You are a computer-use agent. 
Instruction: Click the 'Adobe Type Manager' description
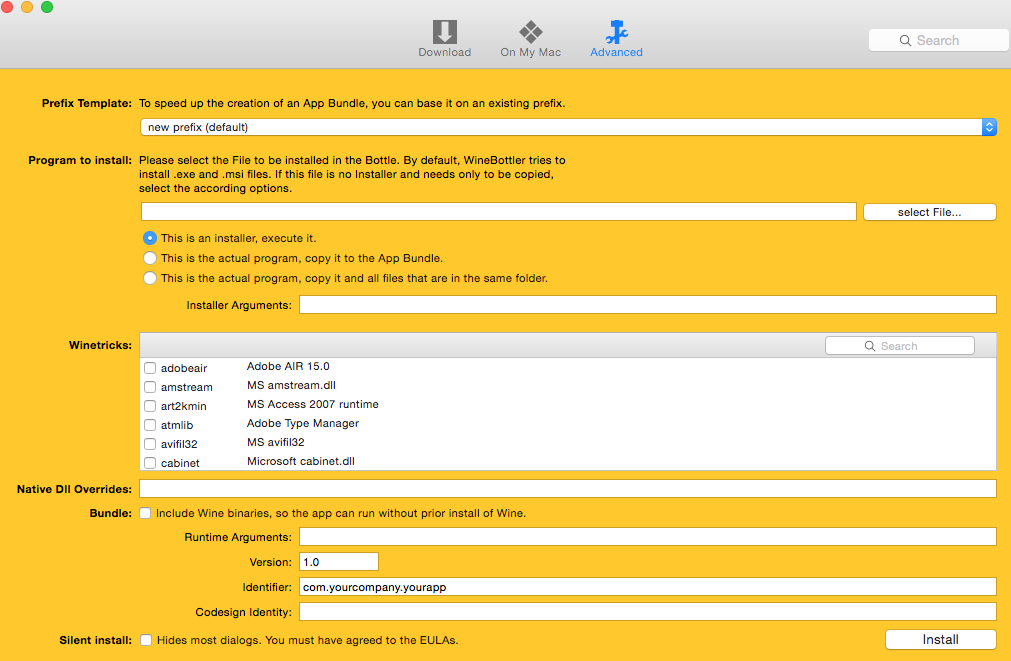(x=302, y=423)
